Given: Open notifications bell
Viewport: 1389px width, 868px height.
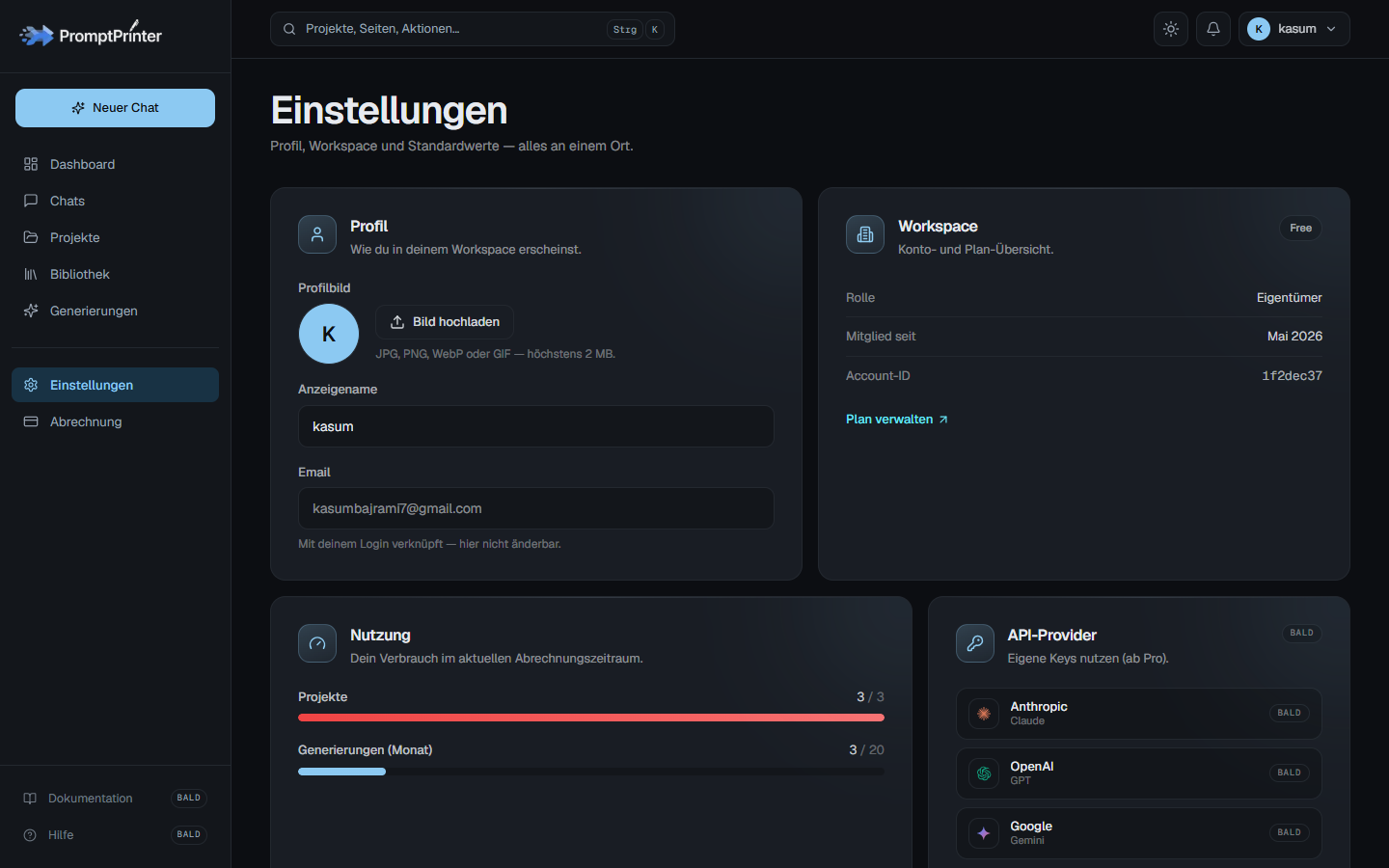Looking at the screenshot, I should (x=1213, y=29).
